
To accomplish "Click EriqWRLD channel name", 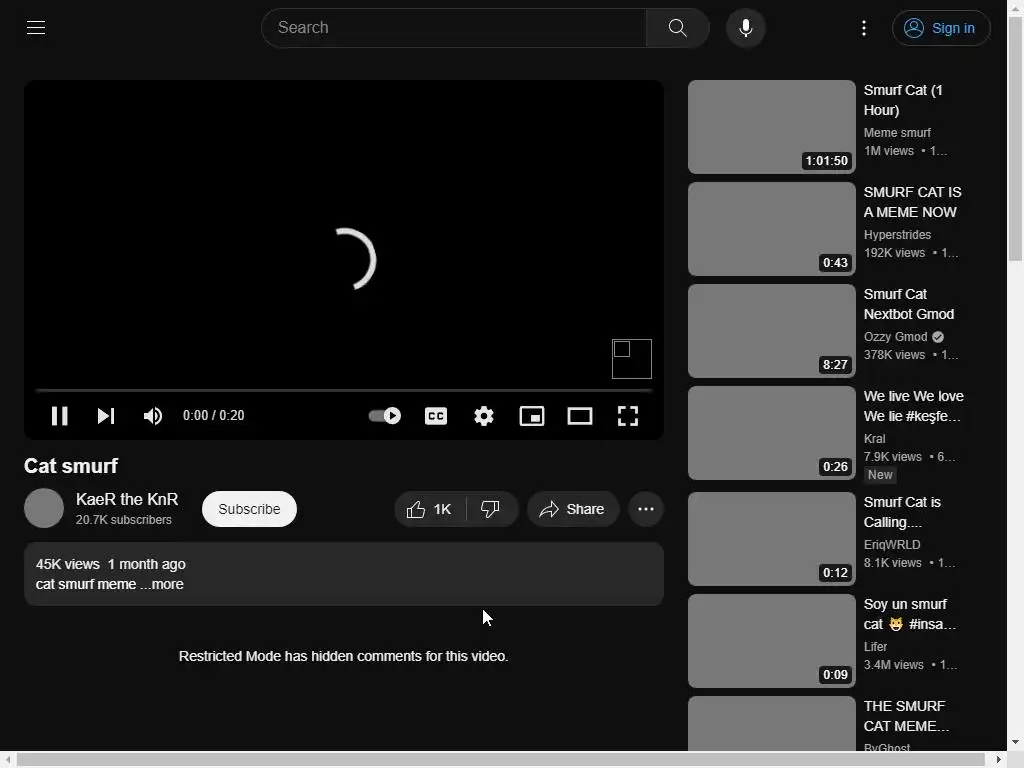I will [x=892, y=545].
